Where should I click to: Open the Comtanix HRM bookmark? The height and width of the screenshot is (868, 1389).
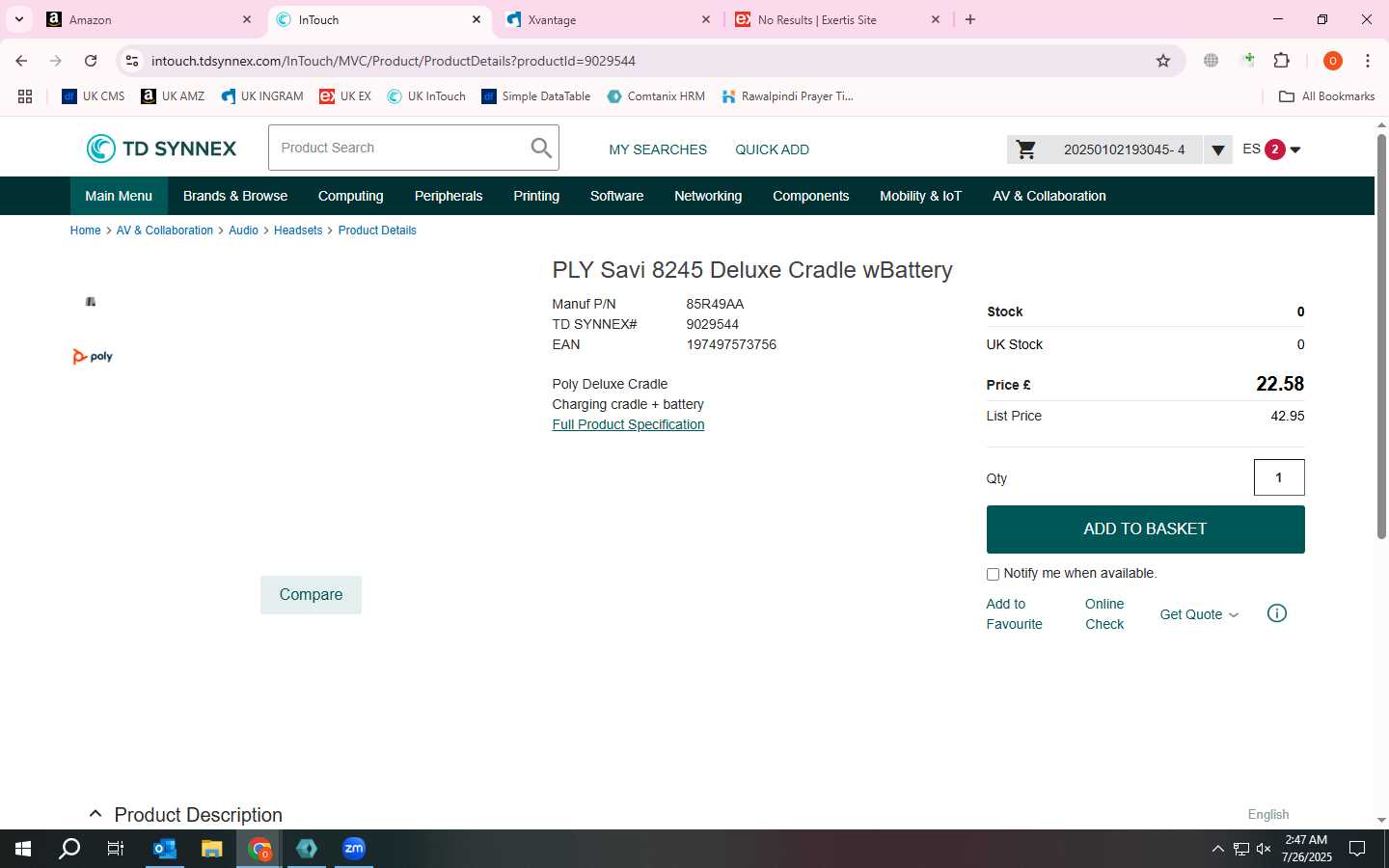pos(656,96)
